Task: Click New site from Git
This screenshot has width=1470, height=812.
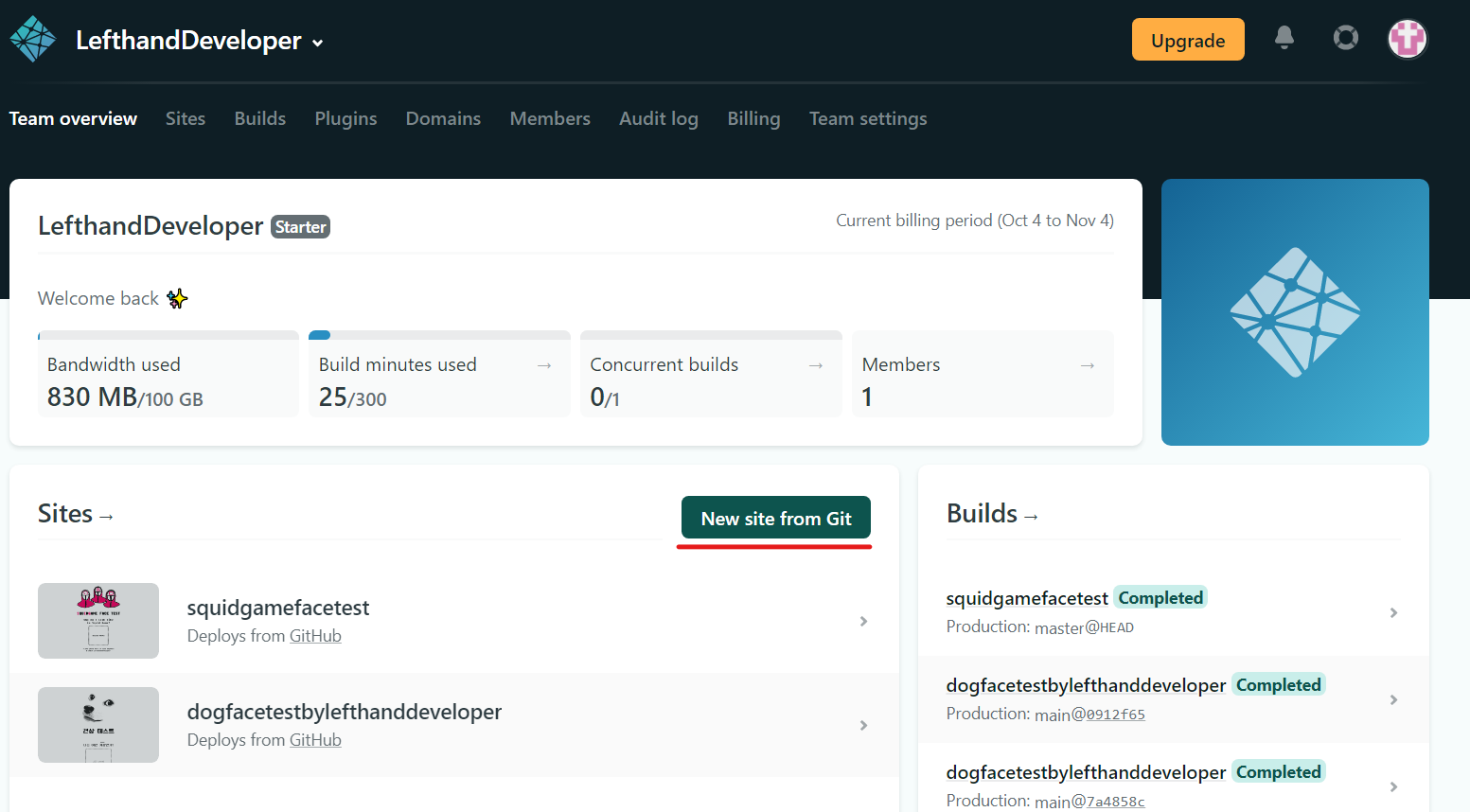Action: click(x=776, y=518)
